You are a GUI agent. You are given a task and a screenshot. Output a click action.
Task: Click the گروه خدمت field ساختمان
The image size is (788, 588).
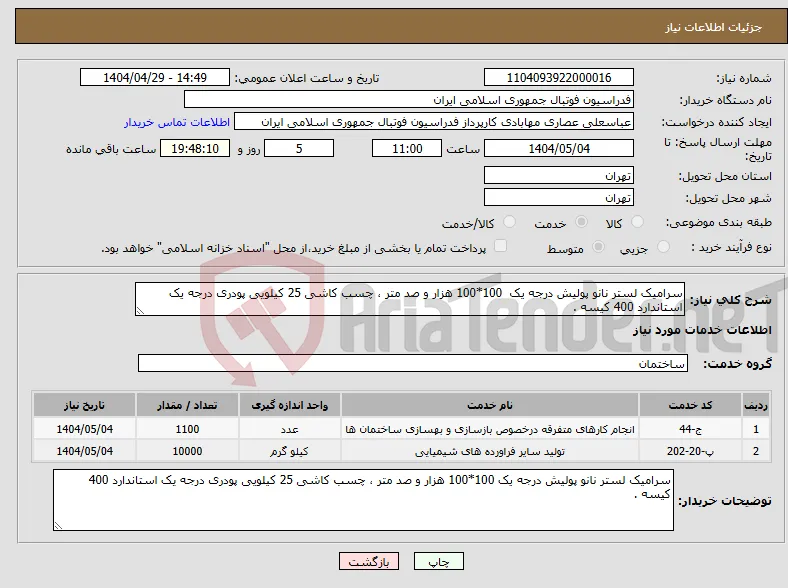click(x=413, y=363)
